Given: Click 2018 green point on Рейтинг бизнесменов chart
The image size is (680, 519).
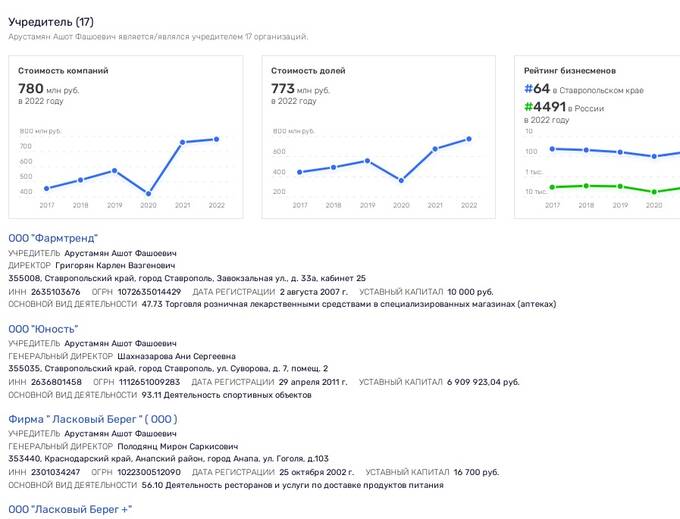Looking at the screenshot, I should point(586,186).
